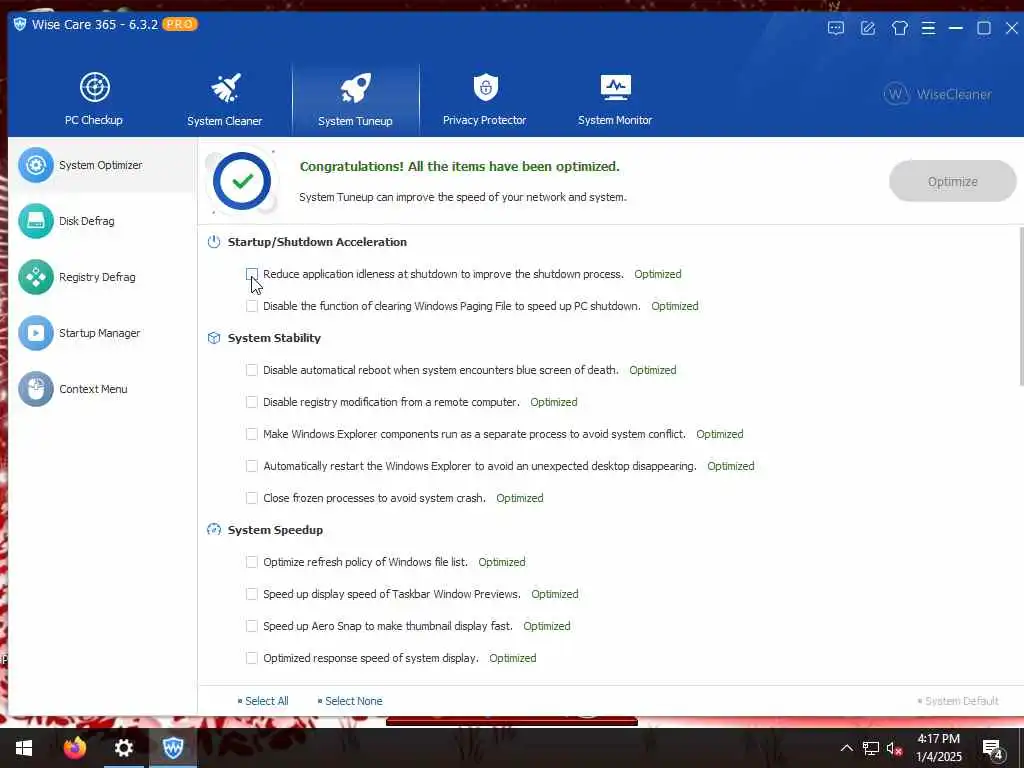This screenshot has width=1024, height=768.
Task: Open the System Cleaner broom icon
Action: pyautogui.click(x=225, y=88)
